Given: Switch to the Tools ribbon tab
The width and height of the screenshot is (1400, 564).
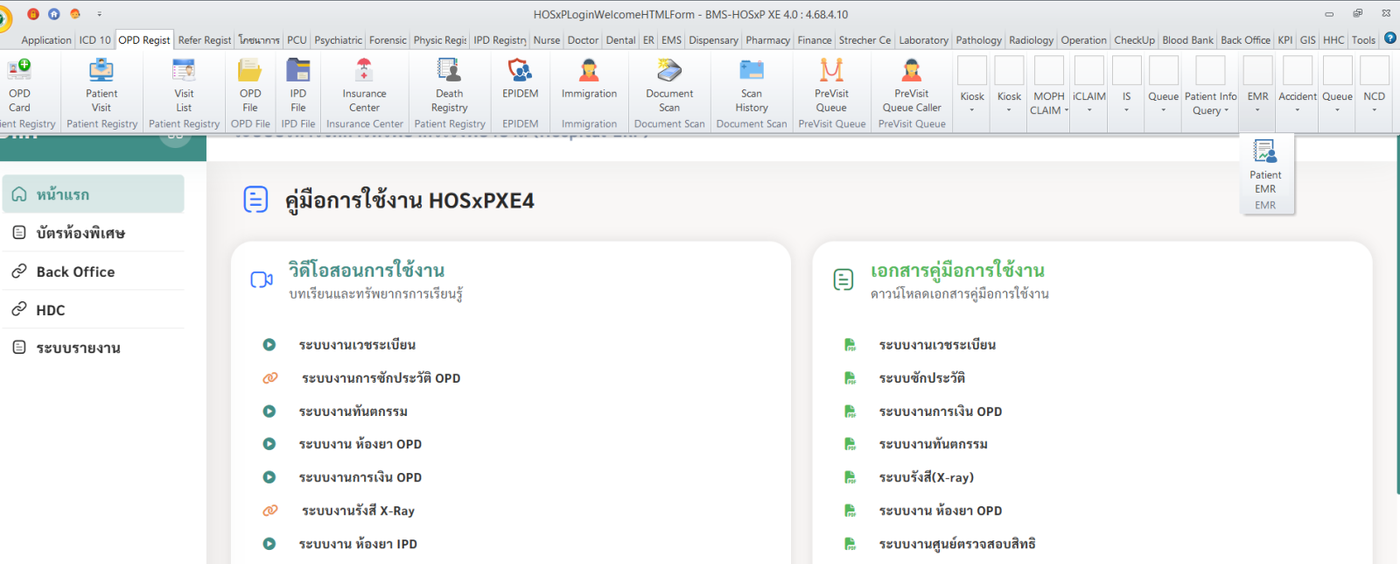Looking at the screenshot, I should click(1363, 40).
